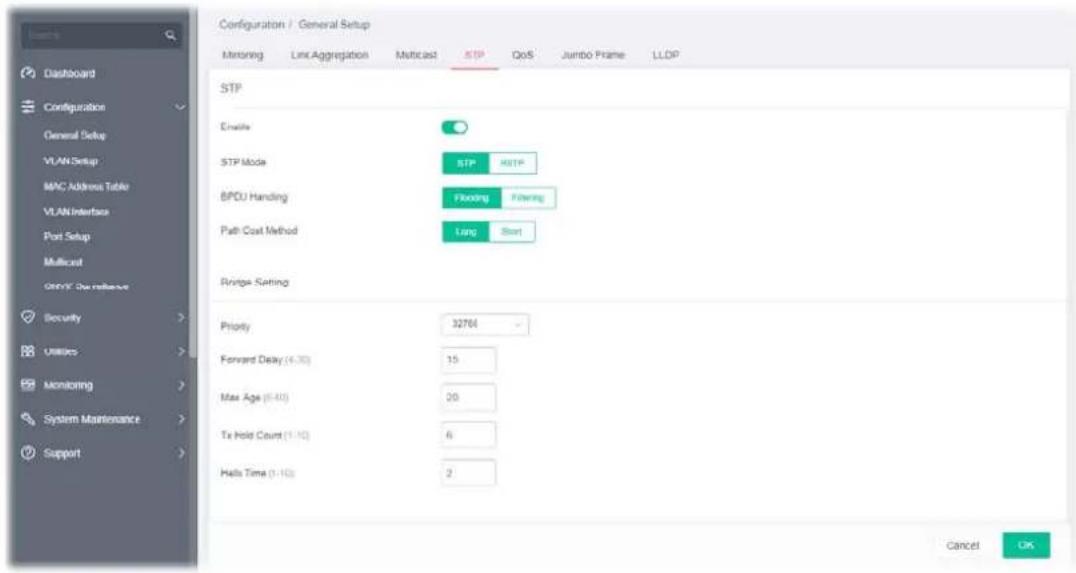Open the Priority 32768 dropdown

pos(485,325)
